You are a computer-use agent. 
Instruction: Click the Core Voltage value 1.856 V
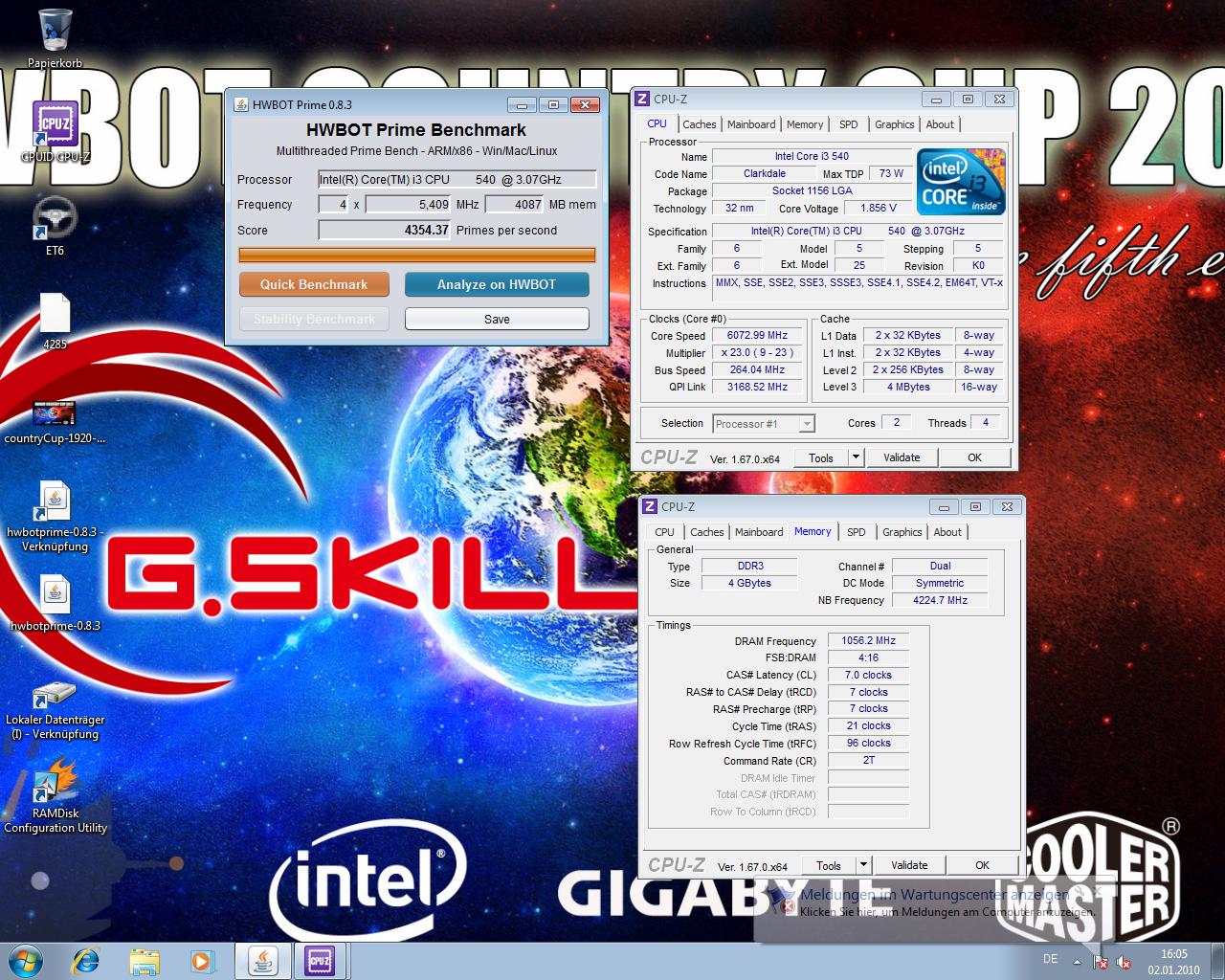point(879,208)
